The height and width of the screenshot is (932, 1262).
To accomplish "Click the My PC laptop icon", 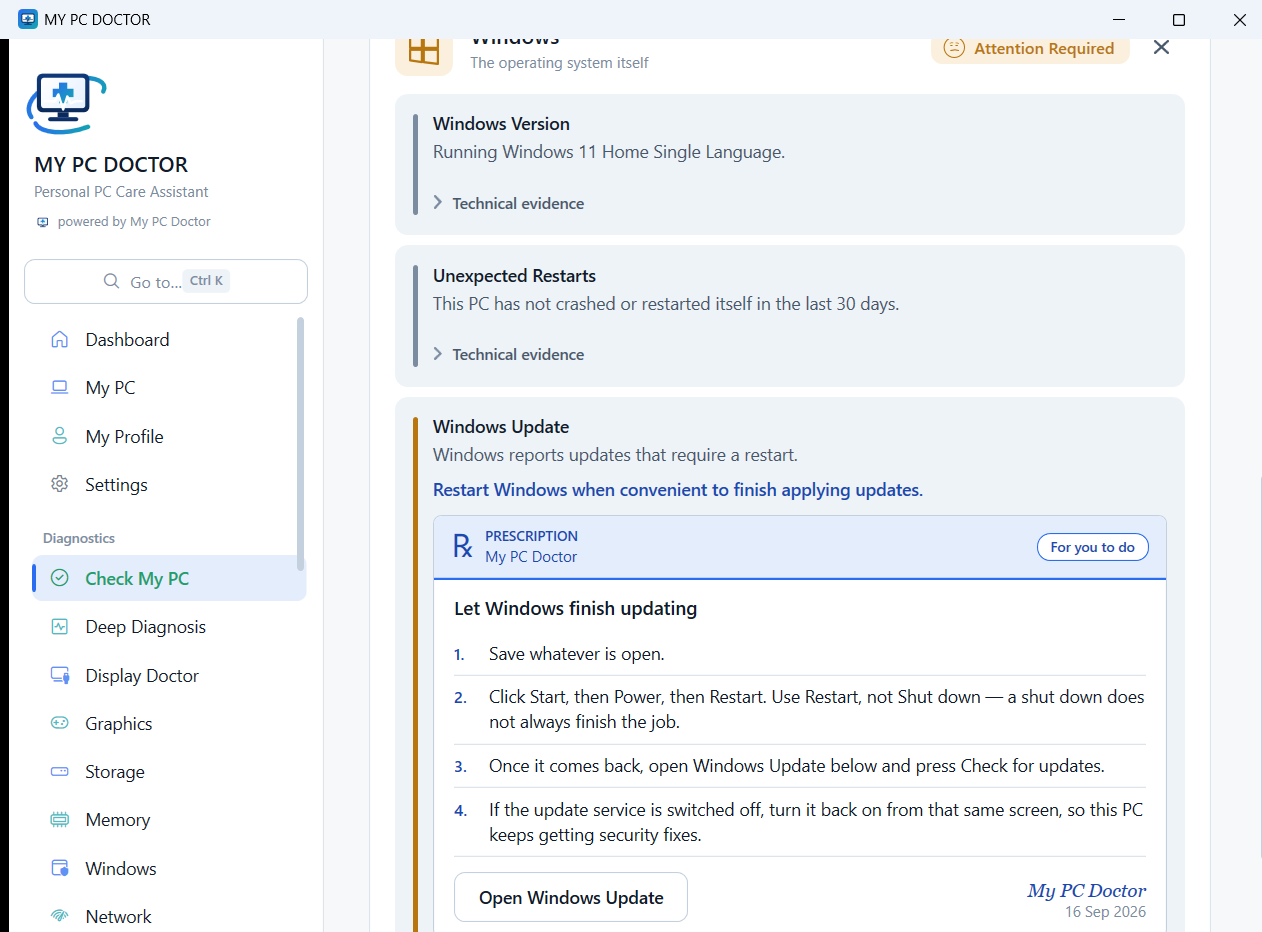I will click(60, 388).
